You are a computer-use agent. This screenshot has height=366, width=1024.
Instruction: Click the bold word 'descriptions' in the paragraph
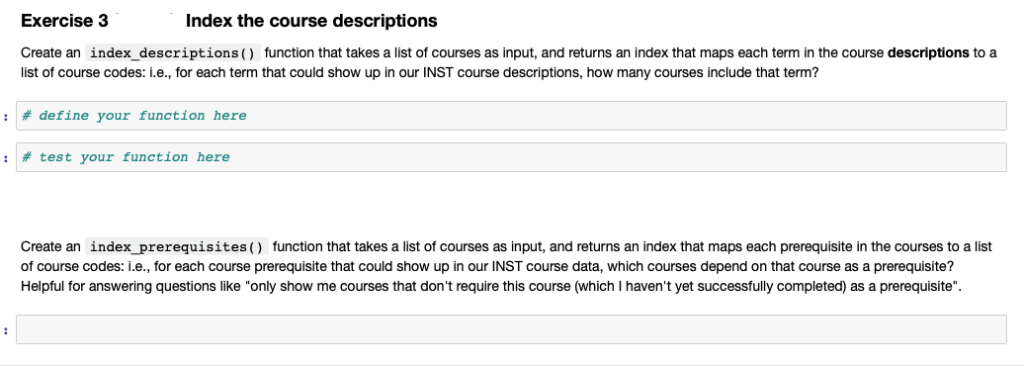929,53
